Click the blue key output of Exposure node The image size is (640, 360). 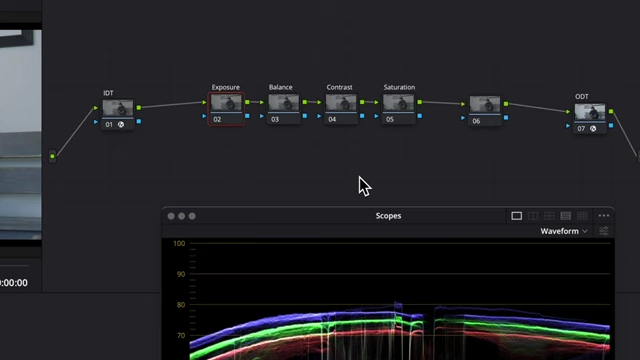pos(247,116)
